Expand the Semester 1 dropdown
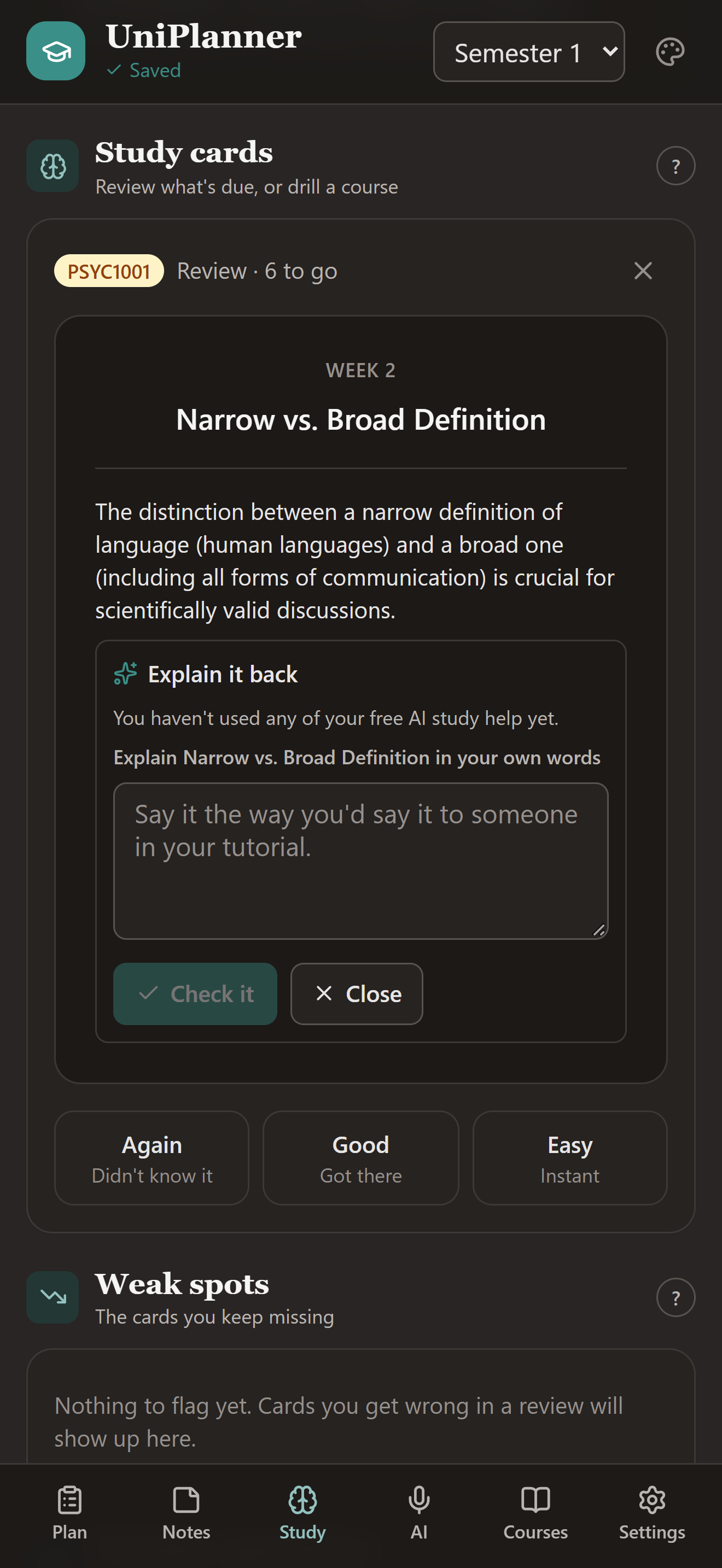 pyautogui.click(x=528, y=52)
